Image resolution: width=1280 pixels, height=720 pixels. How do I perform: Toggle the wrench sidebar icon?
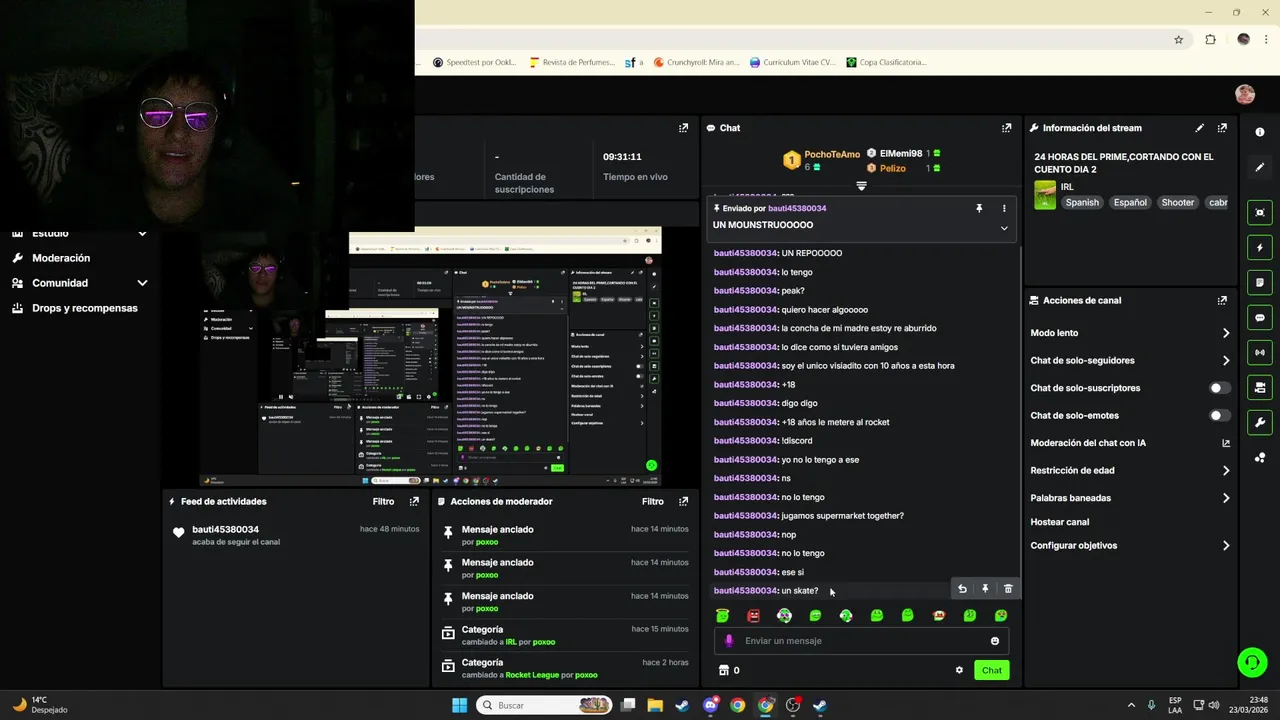(x=1260, y=422)
